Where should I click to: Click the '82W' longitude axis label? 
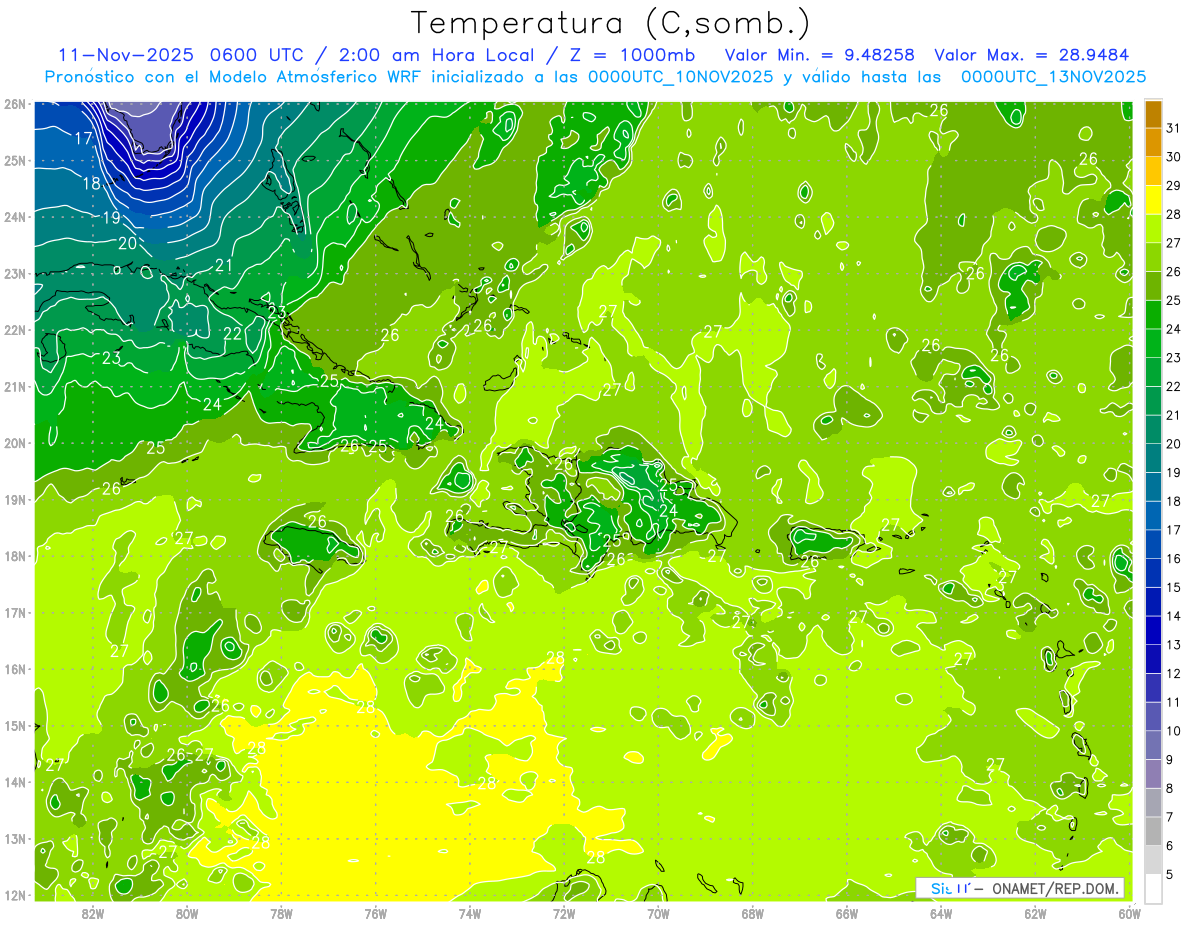(93, 913)
